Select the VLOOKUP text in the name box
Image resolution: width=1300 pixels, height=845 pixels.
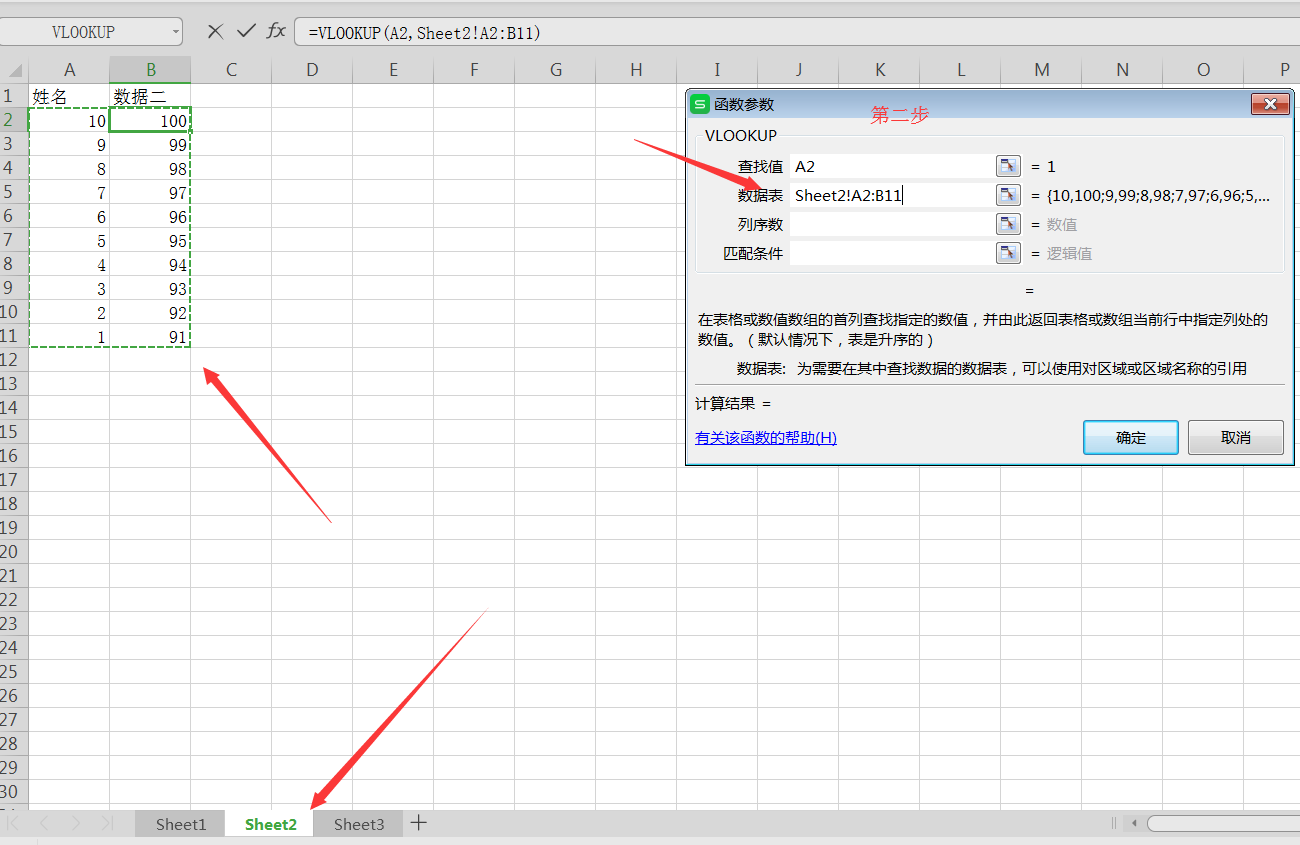pos(83,32)
